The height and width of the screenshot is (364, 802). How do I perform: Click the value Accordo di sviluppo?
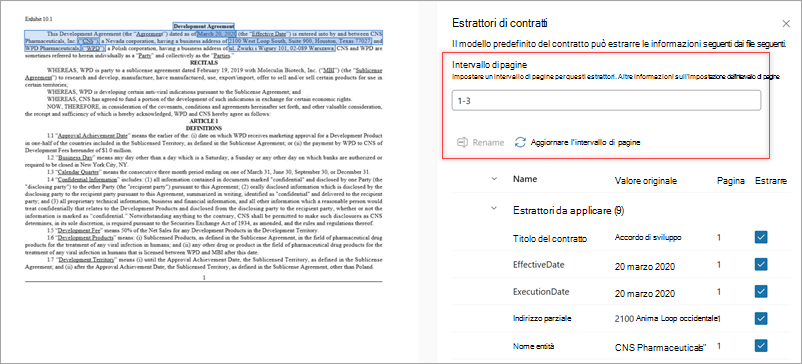(648, 237)
